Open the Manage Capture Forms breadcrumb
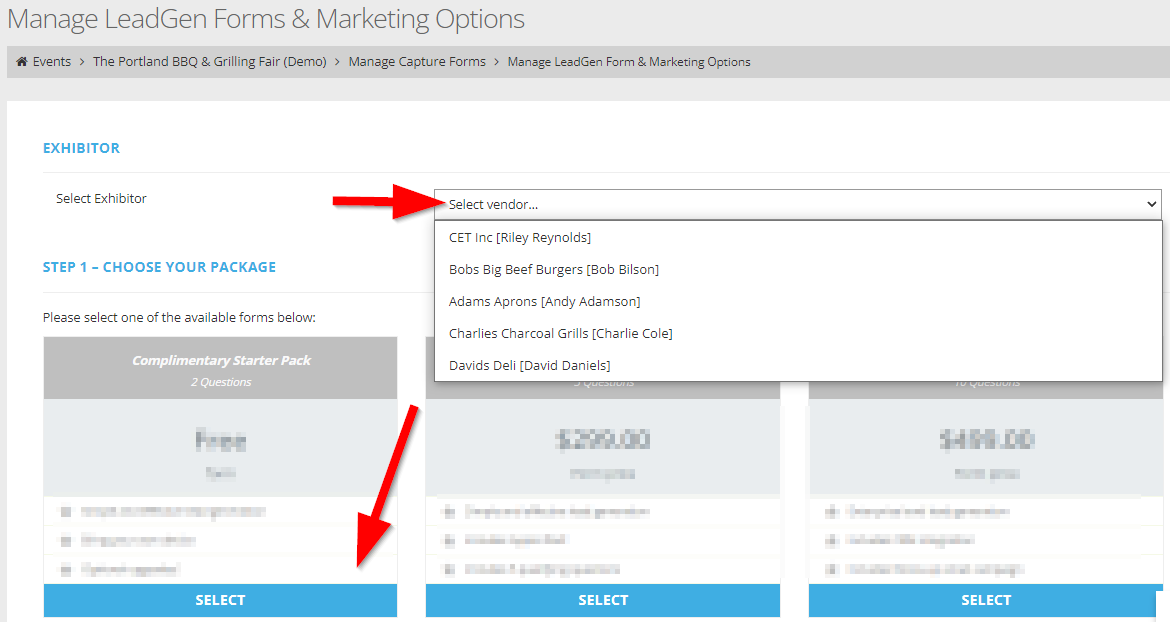The height and width of the screenshot is (622, 1170). pyautogui.click(x=417, y=62)
